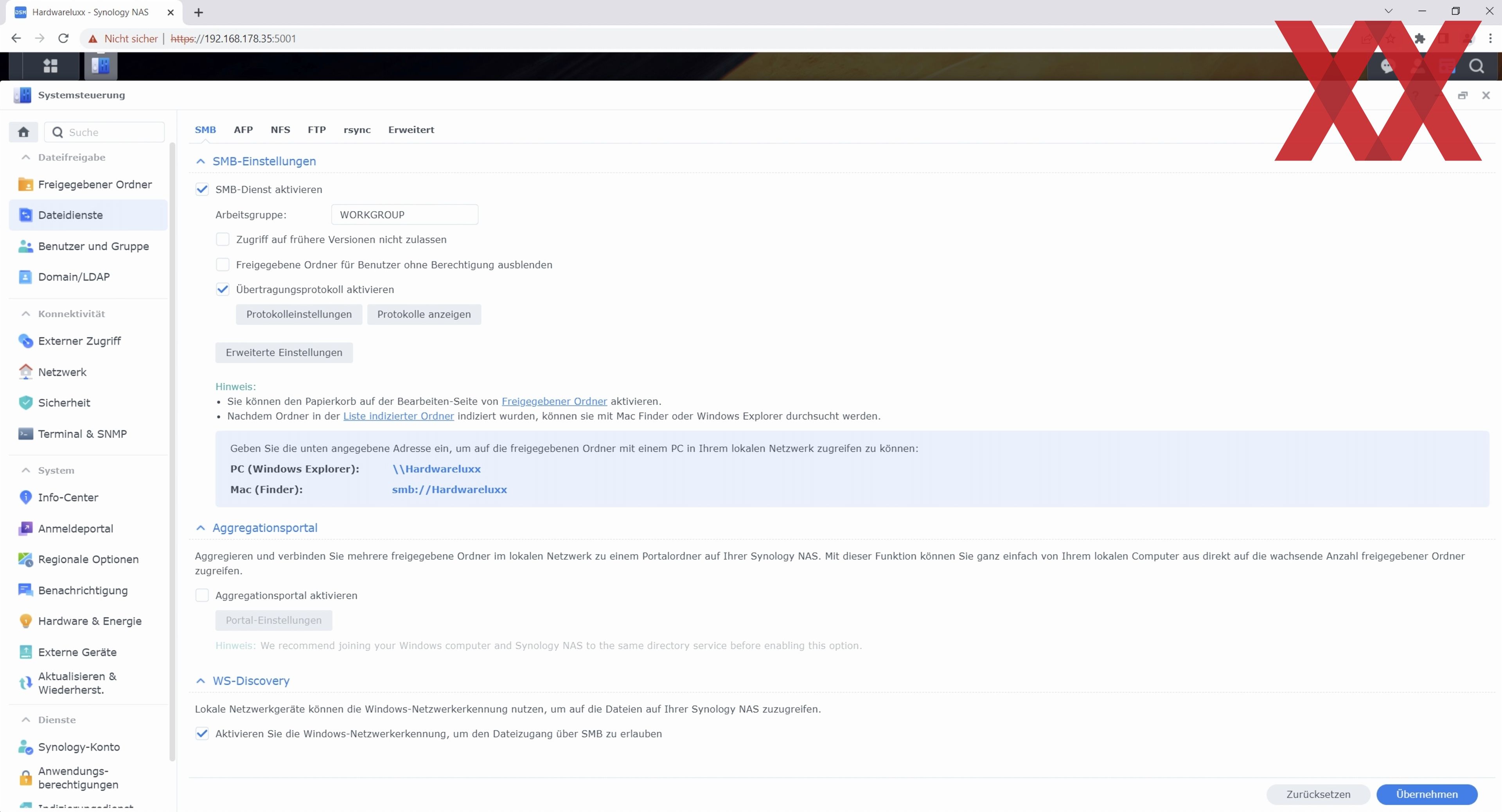Open the Chrome three-dot menu
Screen dimensions: 1502x812
pos(1490,38)
